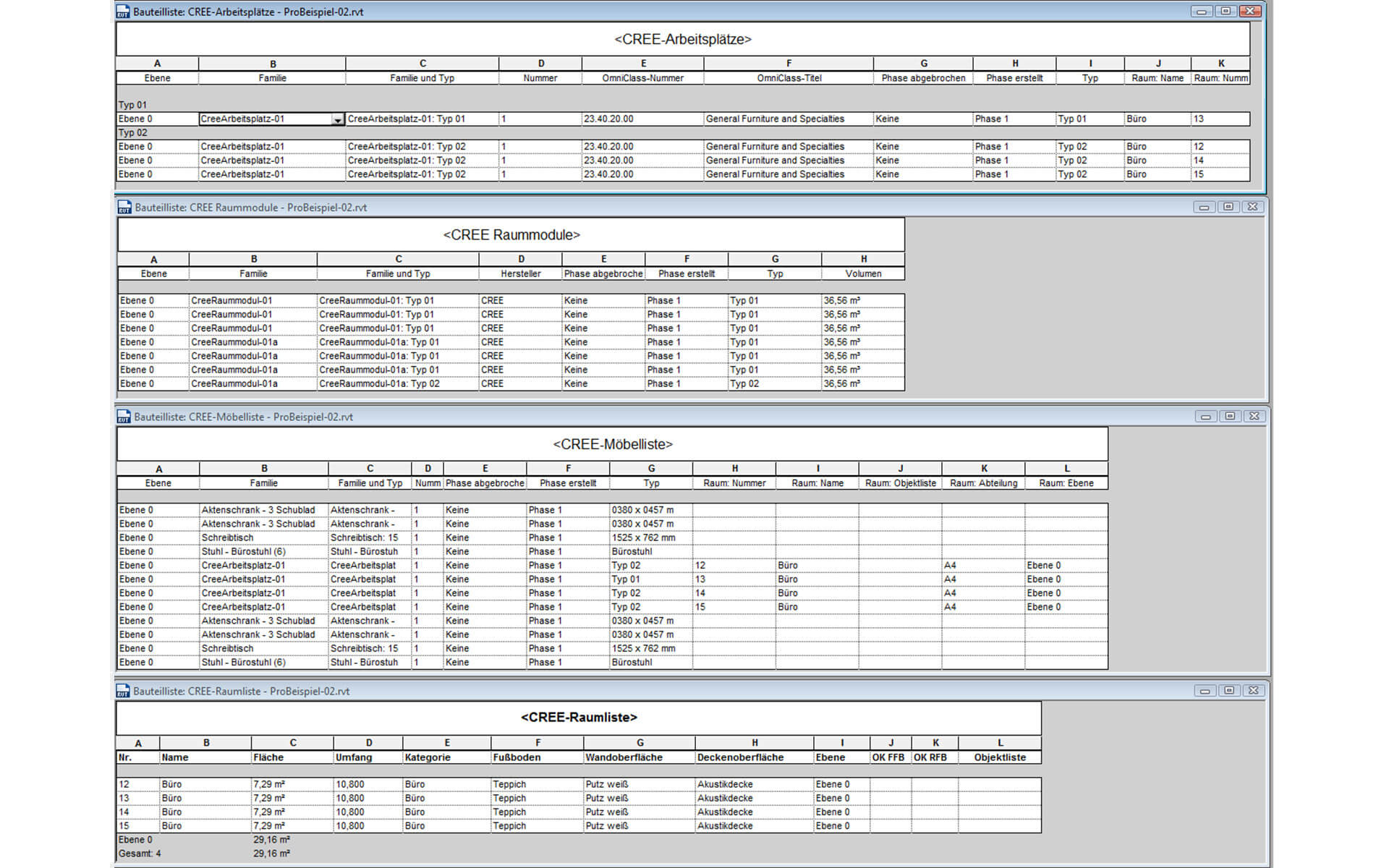This screenshot has height=868, width=1389.
Task: Open the Familie dropdown in the Typ 01 row
Action: coord(337,119)
